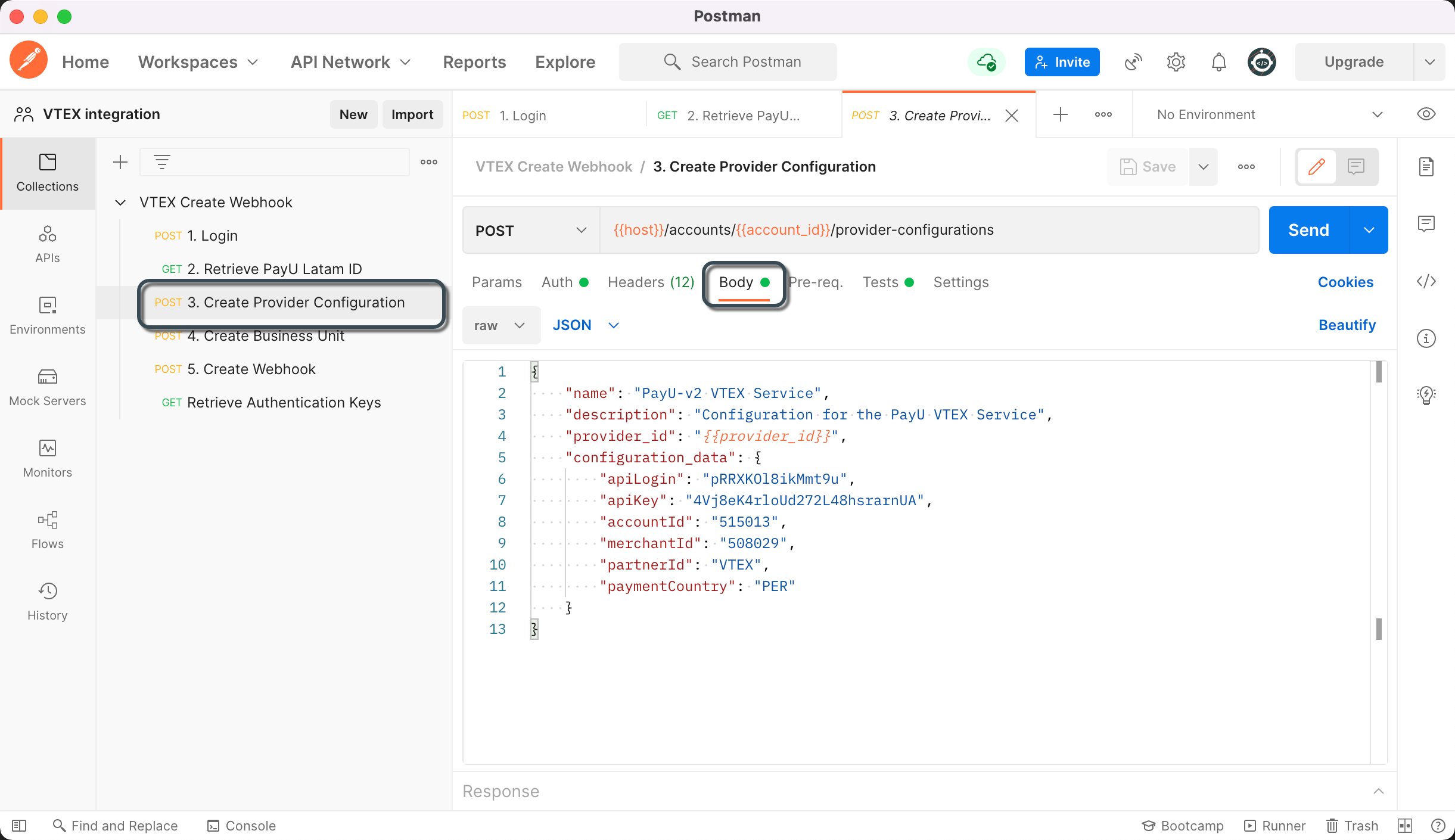Open Collections sidebar panel
The height and width of the screenshot is (840, 1455).
(48, 173)
